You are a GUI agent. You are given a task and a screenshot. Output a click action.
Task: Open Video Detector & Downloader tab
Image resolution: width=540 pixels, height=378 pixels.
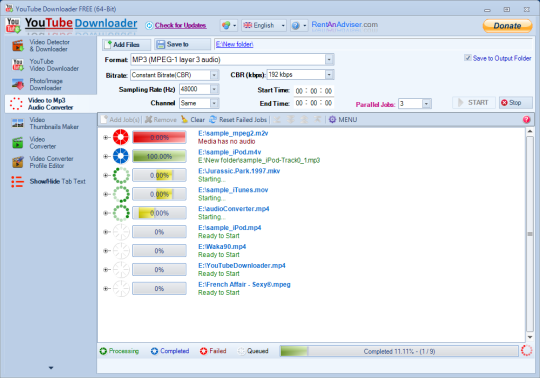[x=51, y=45]
